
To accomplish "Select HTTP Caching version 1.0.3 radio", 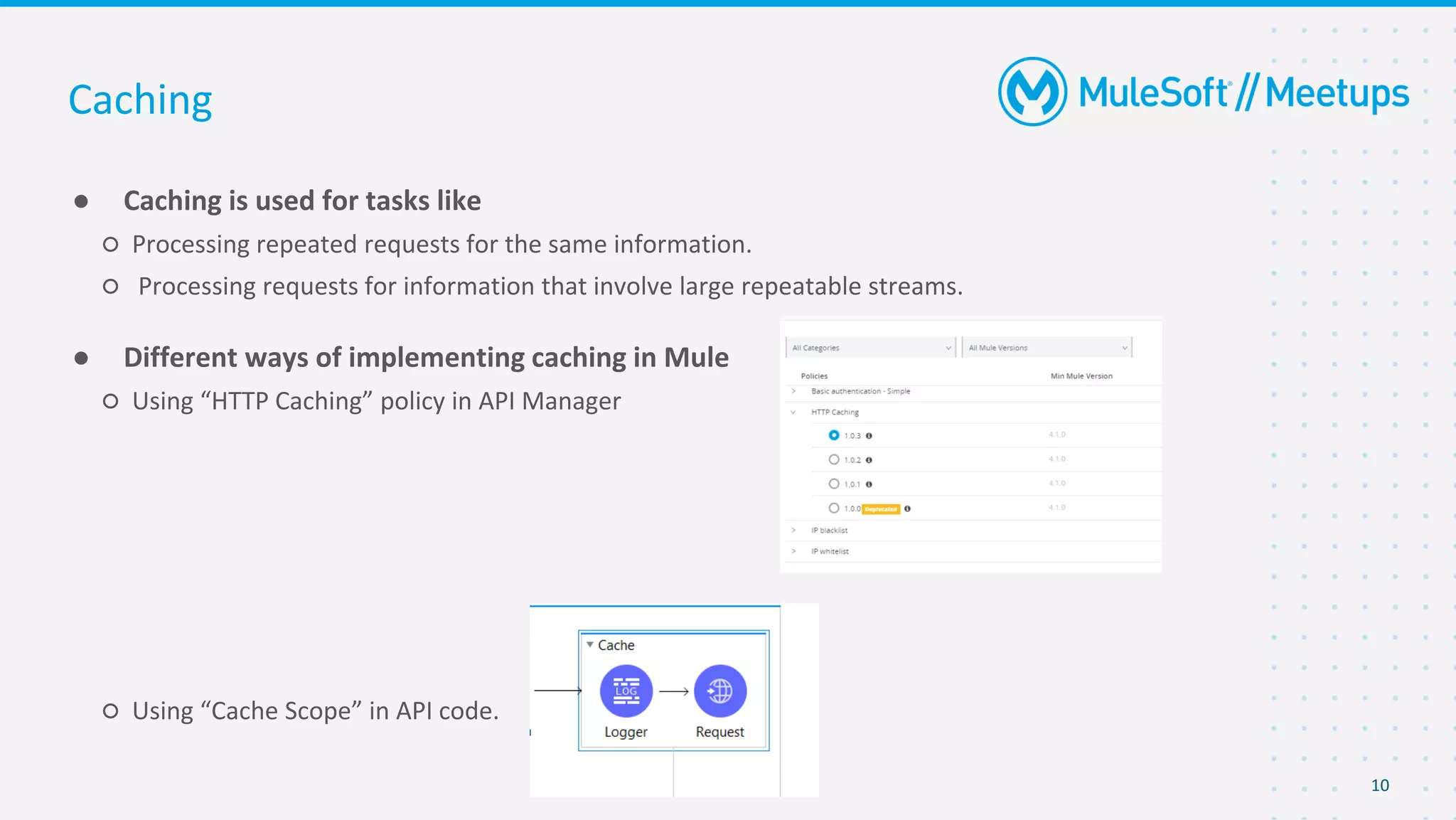I will pos(834,435).
